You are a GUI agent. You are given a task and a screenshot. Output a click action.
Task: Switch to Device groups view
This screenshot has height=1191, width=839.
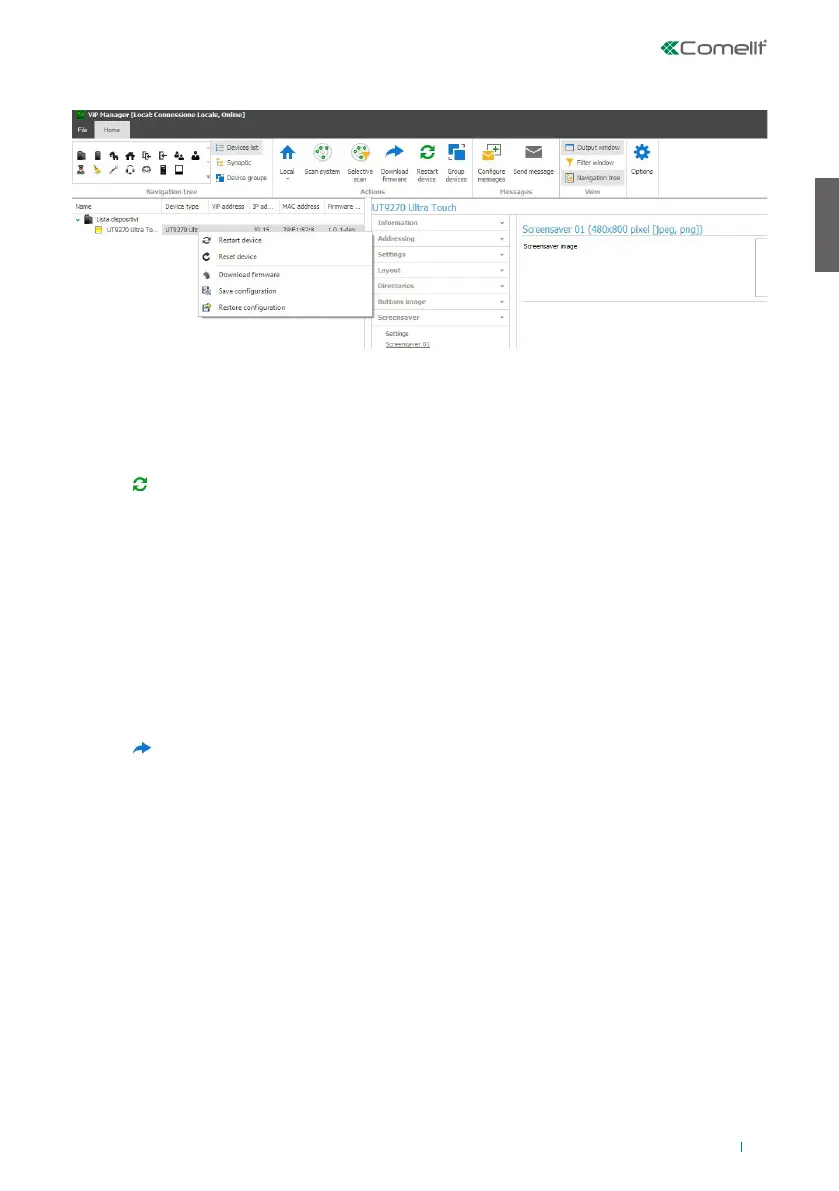point(241,178)
